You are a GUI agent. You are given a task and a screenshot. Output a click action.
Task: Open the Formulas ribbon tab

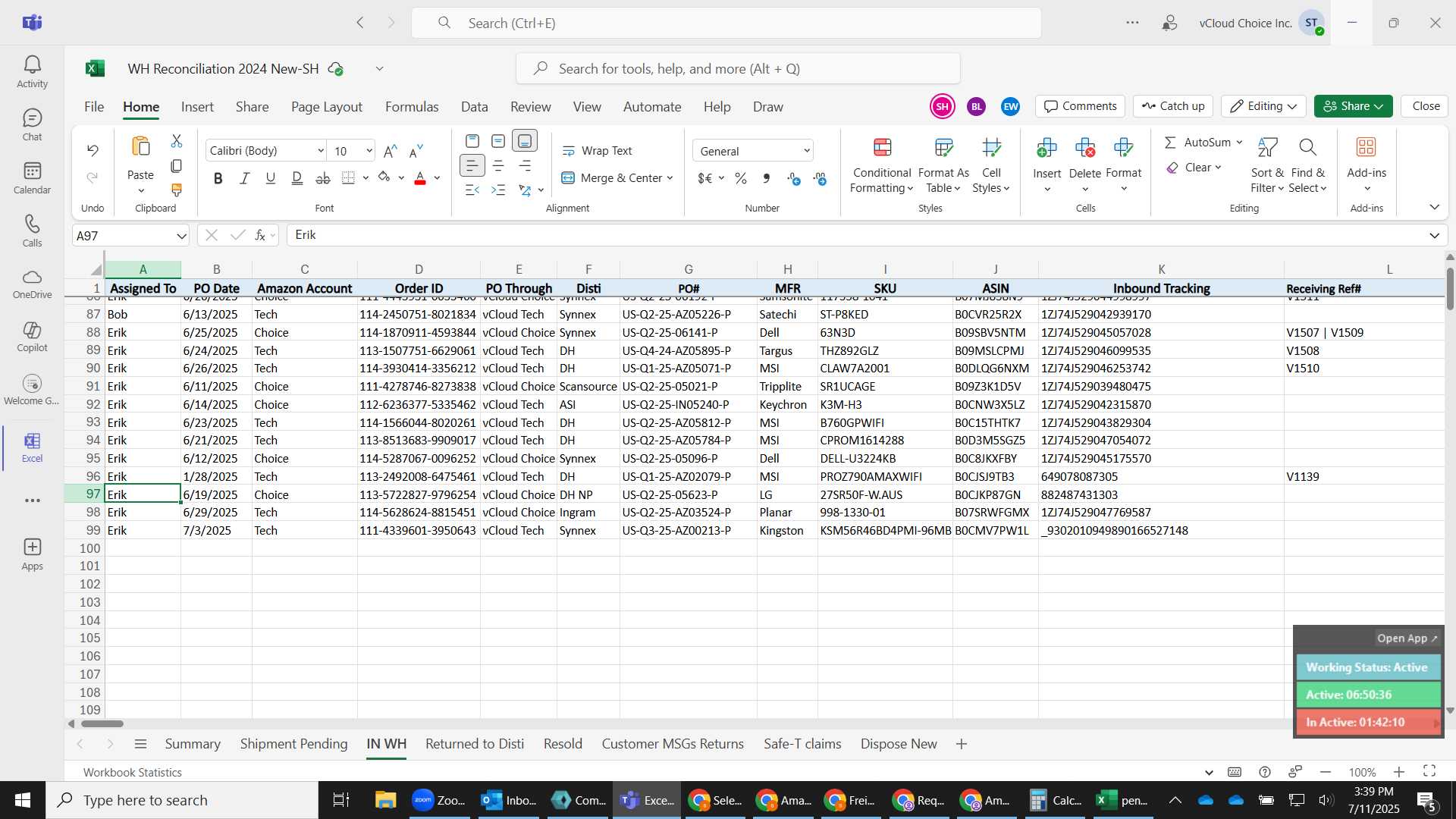pos(412,107)
